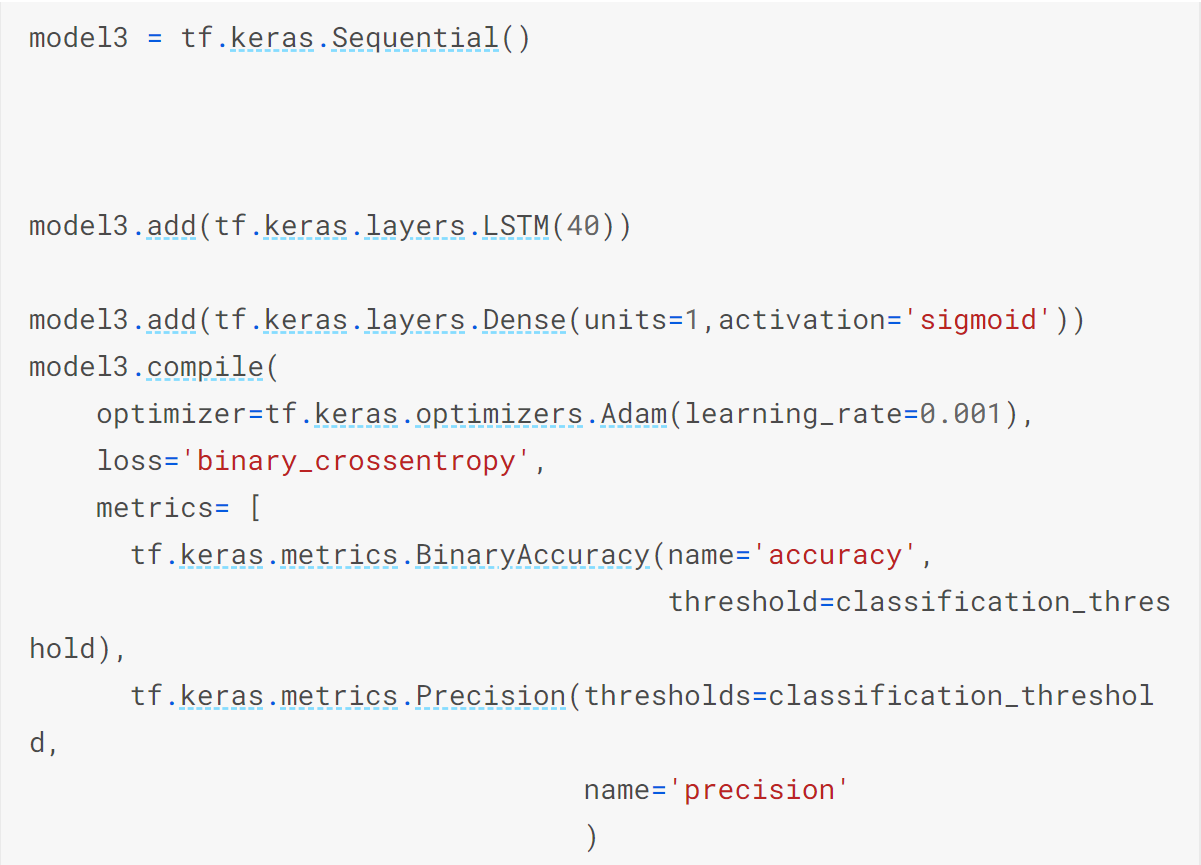Click the compile method name
1201x865 pixels.
[205, 367]
